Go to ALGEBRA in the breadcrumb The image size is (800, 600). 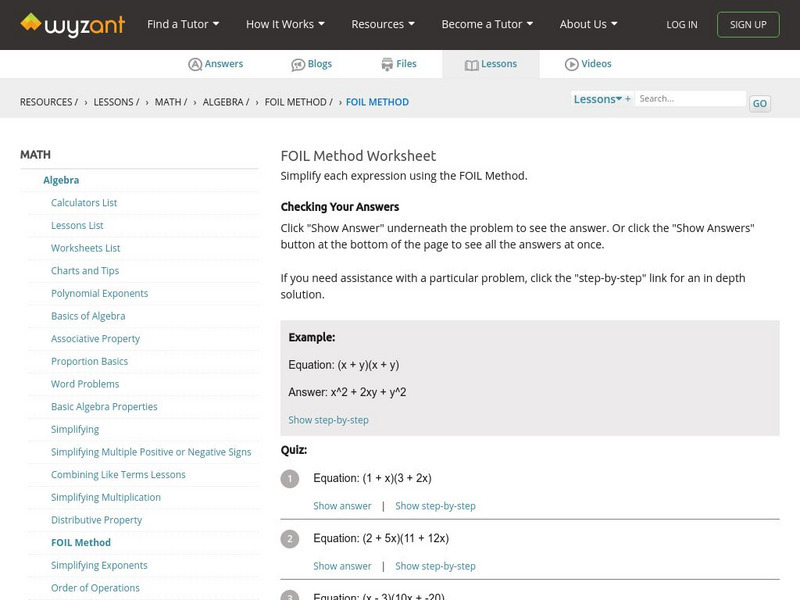(x=225, y=102)
